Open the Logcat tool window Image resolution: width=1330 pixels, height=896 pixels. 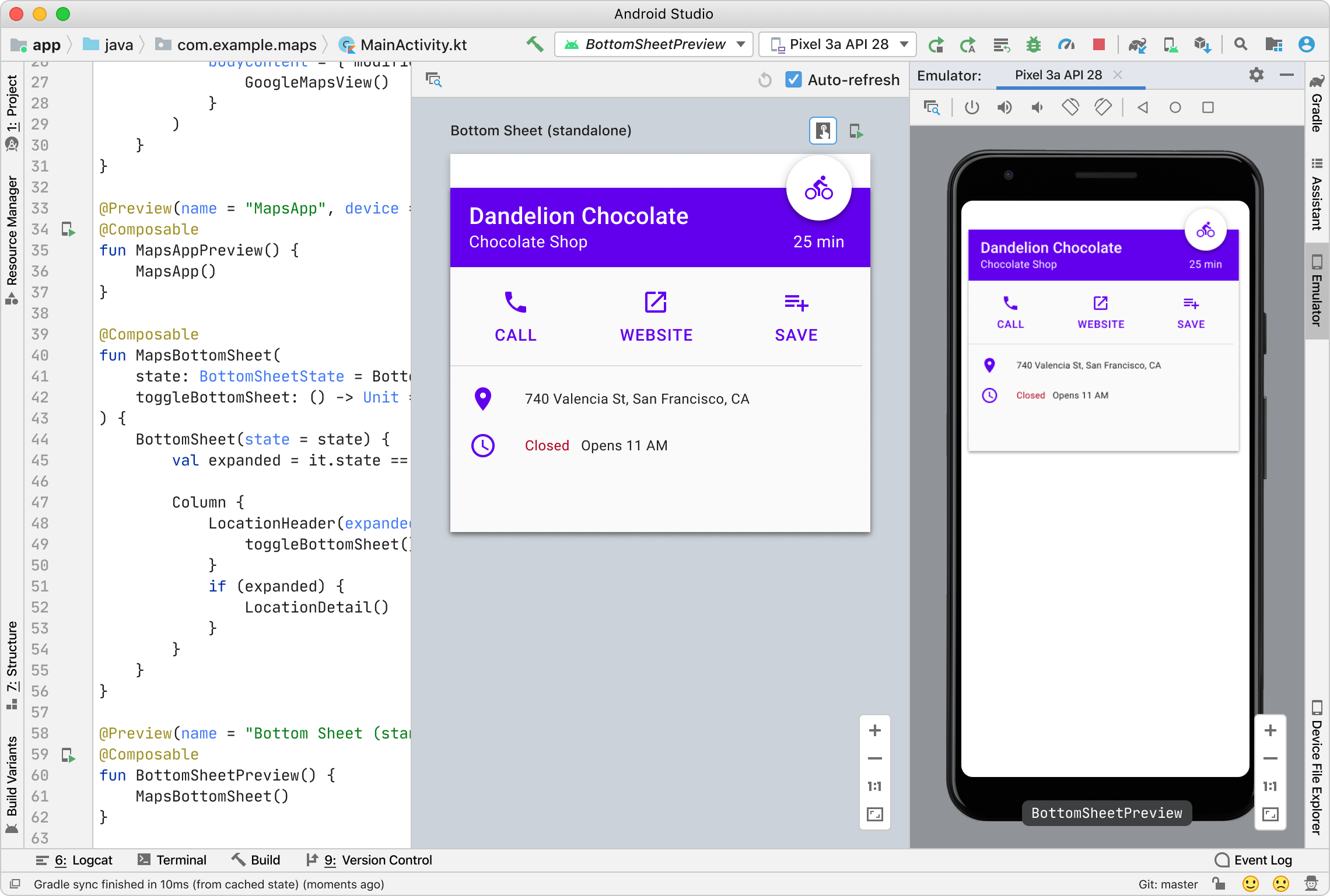pyautogui.click(x=74, y=860)
